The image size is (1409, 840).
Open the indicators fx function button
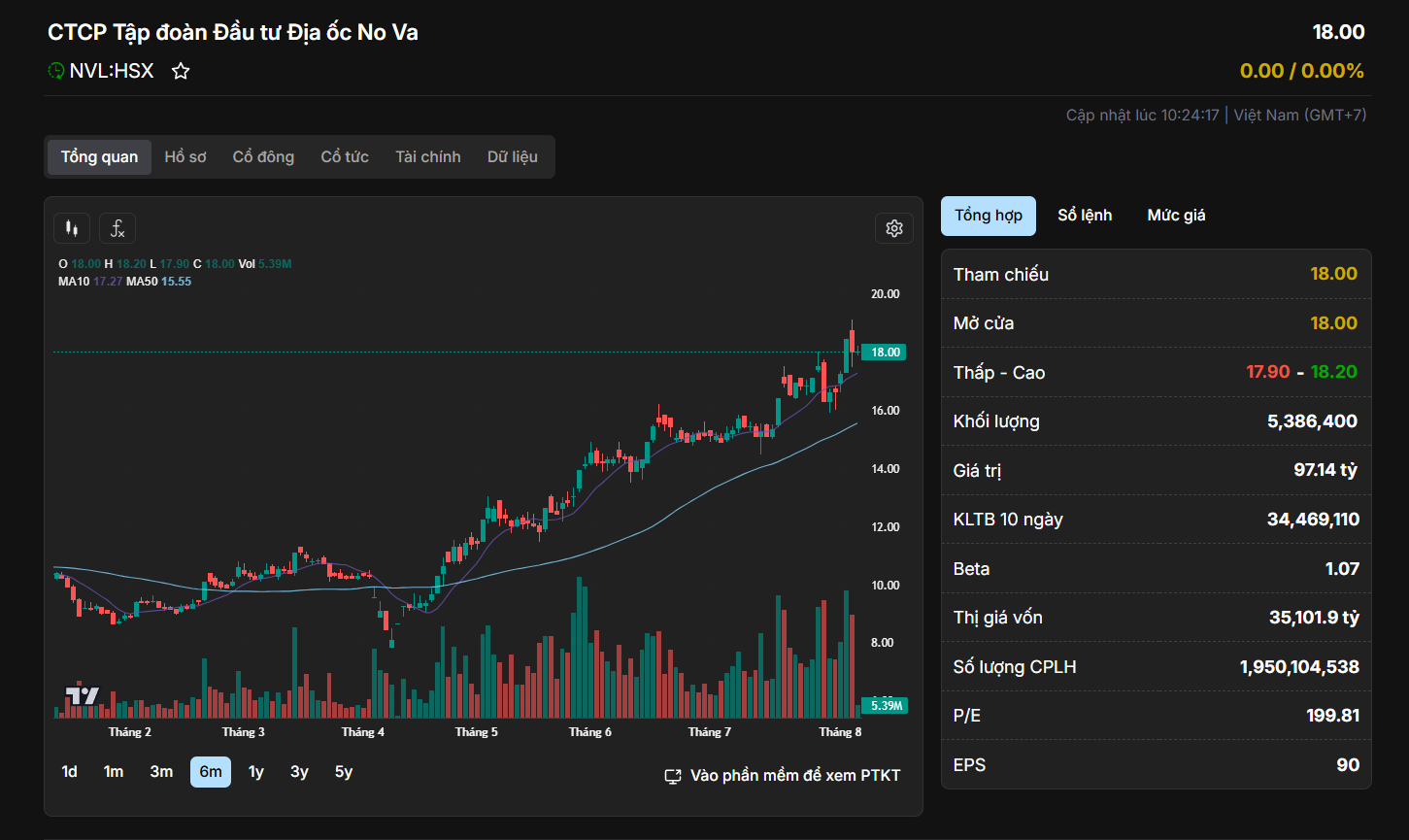coord(117,228)
